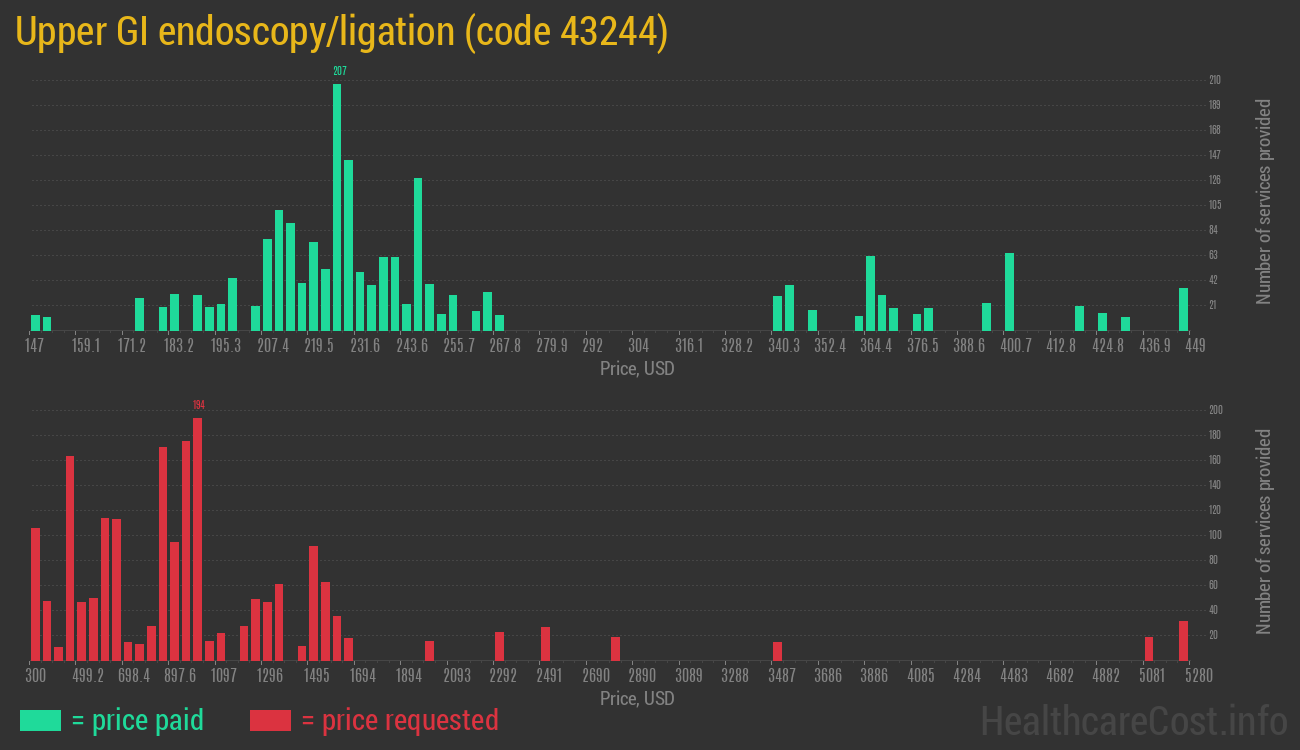Screen dimensions: 1300x750
Task: Click the 126 y-axis tick label
Action: (x=1215, y=180)
